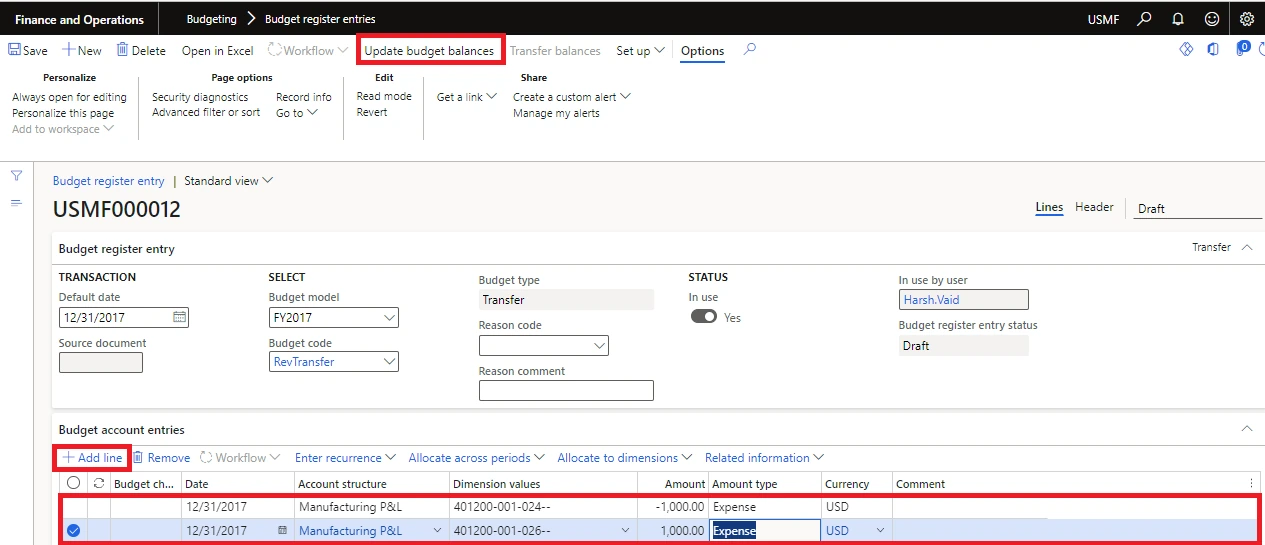The height and width of the screenshot is (545, 1265).
Task: Open Allocate to dimensions dropdown
Action: pyautogui.click(x=624, y=458)
